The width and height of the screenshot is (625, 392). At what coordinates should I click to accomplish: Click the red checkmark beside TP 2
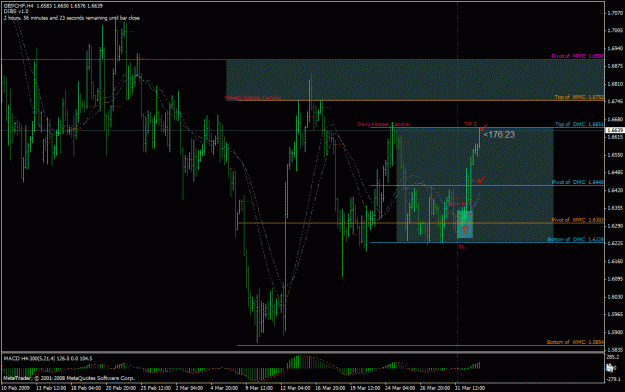484,128
